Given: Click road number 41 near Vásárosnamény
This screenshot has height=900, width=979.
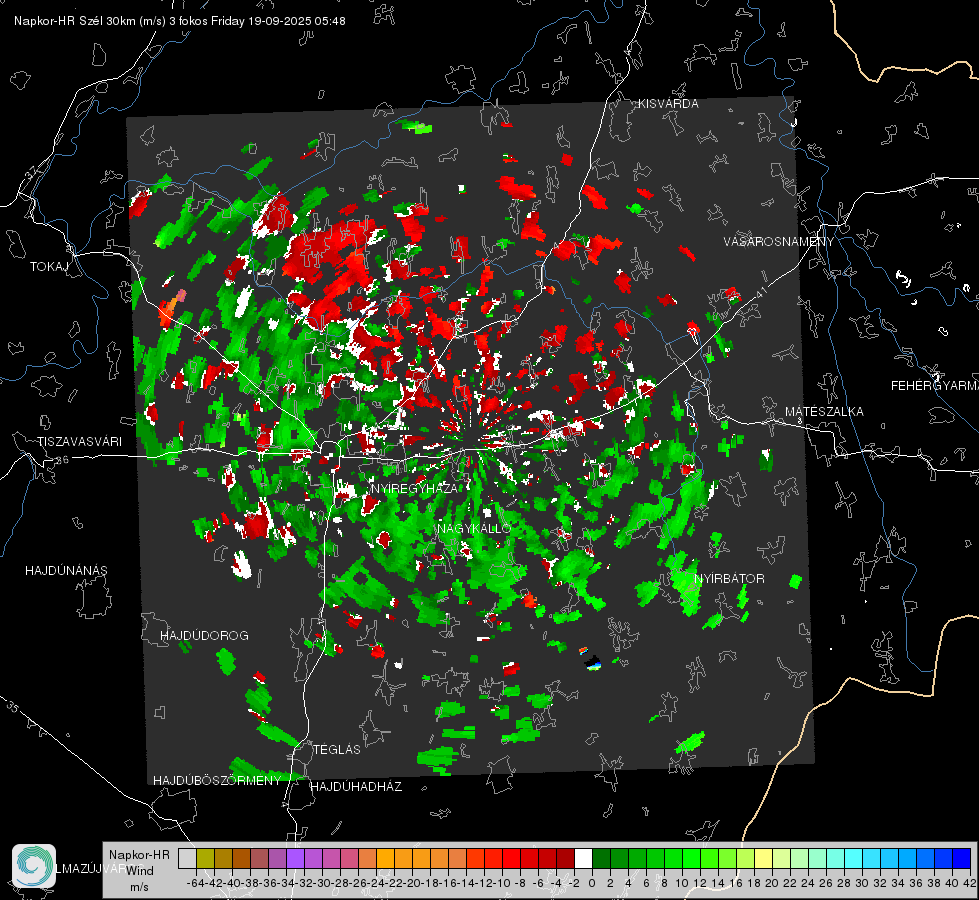Looking at the screenshot, I should click(x=761, y=292).
